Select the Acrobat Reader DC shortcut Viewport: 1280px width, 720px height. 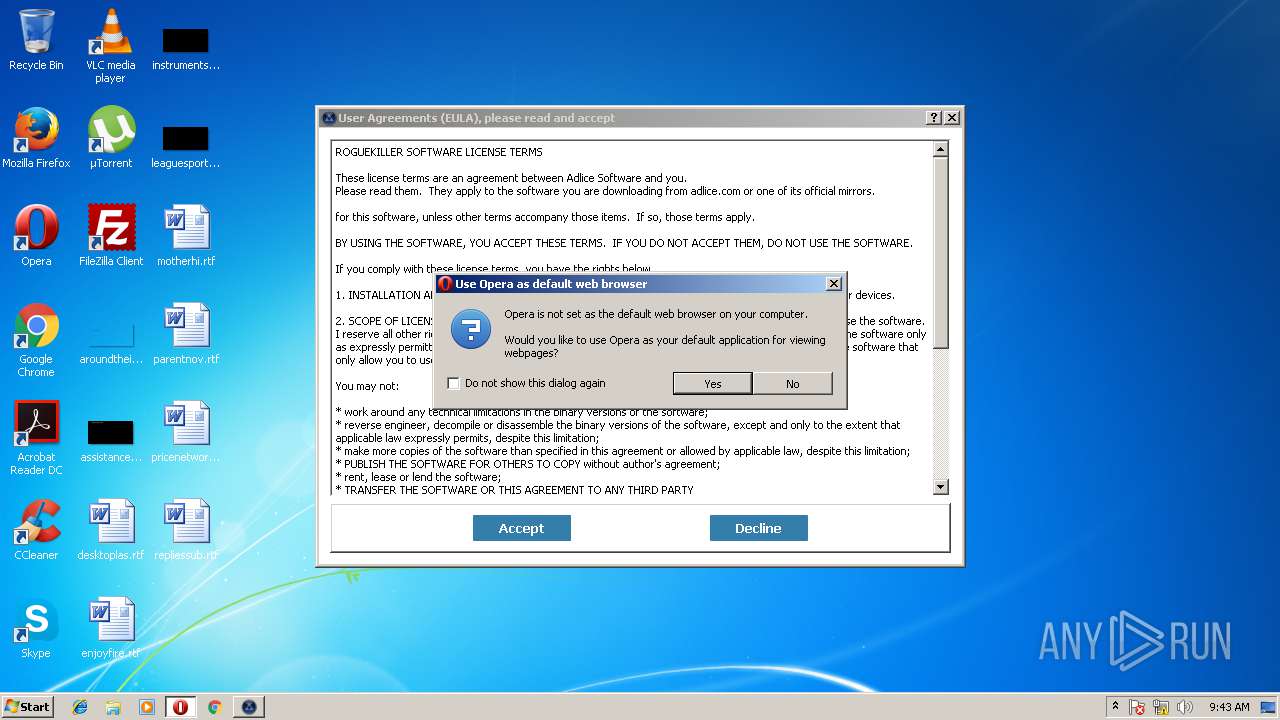(x=36, y=438)
